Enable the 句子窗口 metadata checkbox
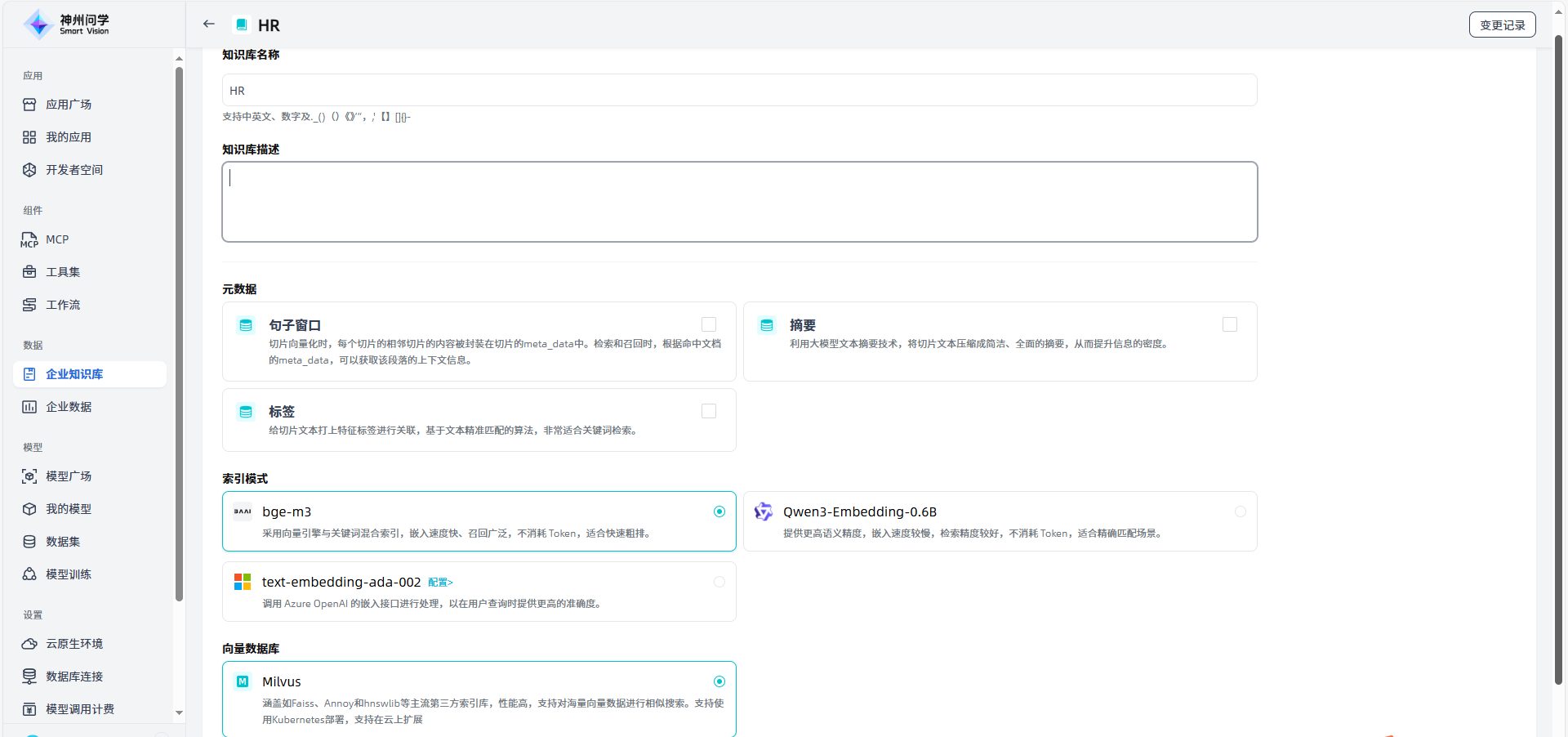1568x737 pixels. [709, 324]
